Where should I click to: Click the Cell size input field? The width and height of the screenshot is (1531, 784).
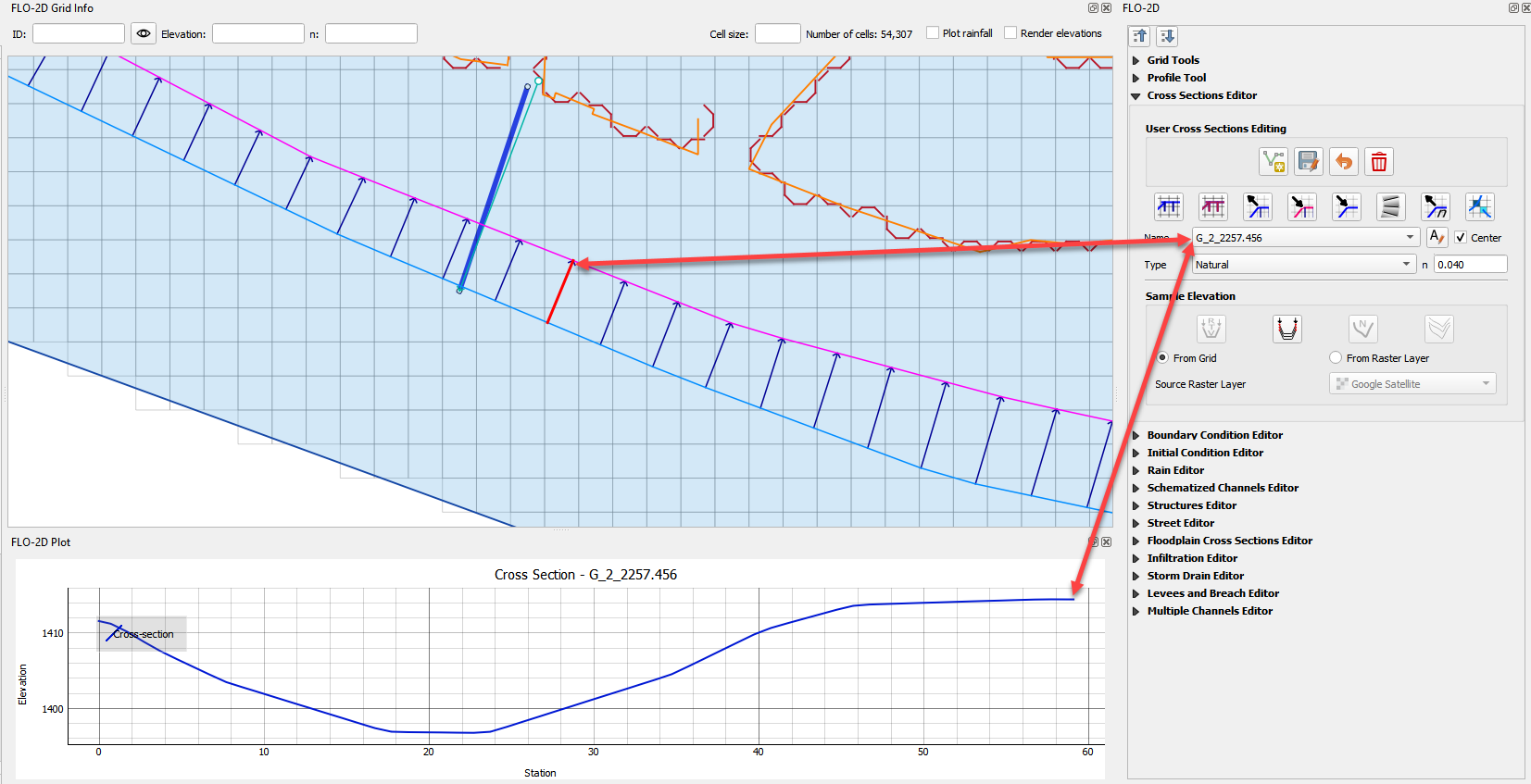click(777, 33)
